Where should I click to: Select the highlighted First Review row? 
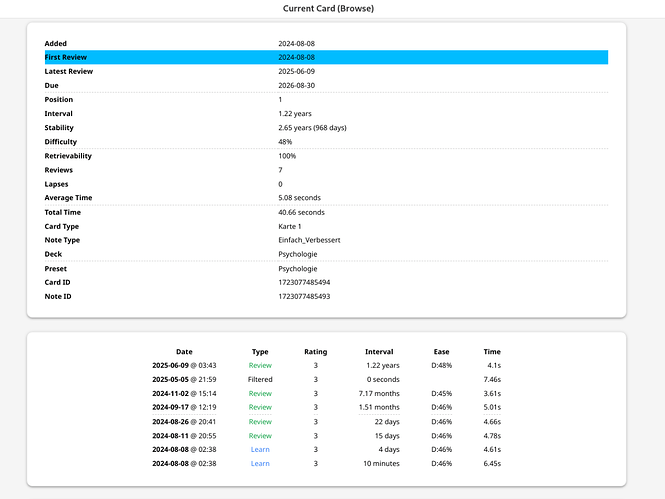[326, 57]
